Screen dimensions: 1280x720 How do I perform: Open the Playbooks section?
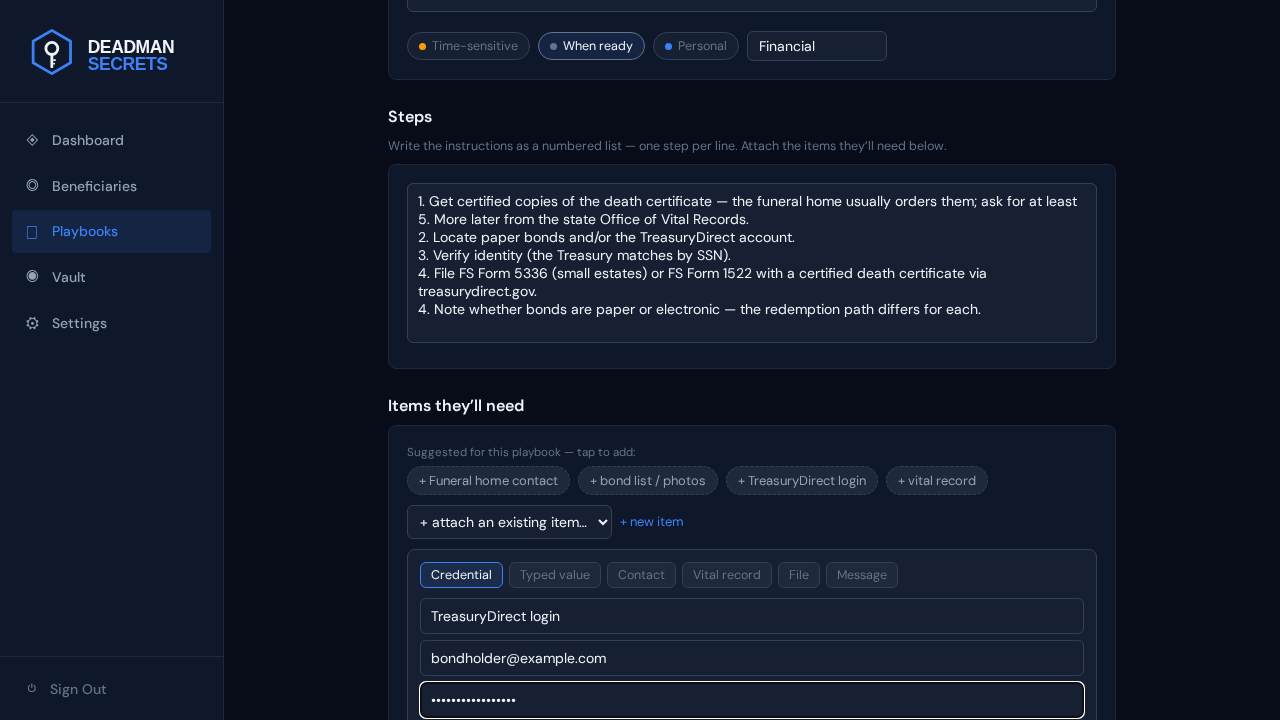[111, 231]
